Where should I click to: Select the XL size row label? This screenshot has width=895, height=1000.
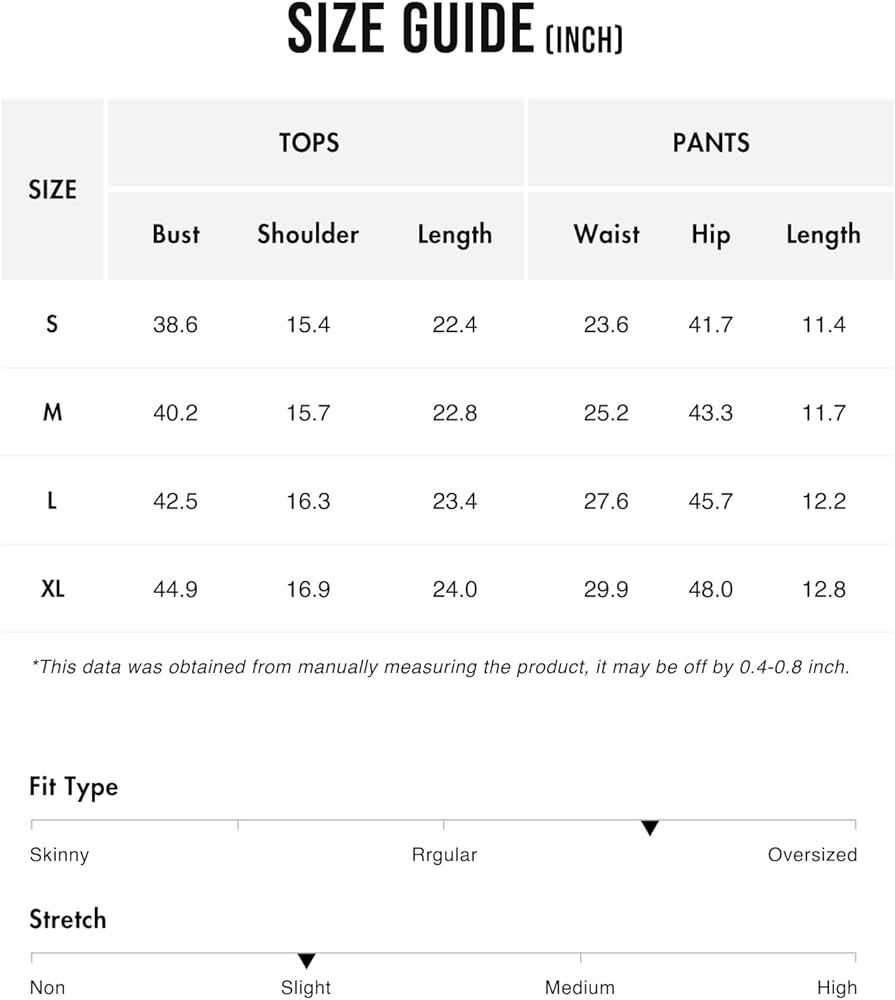[x=52, y=589]
